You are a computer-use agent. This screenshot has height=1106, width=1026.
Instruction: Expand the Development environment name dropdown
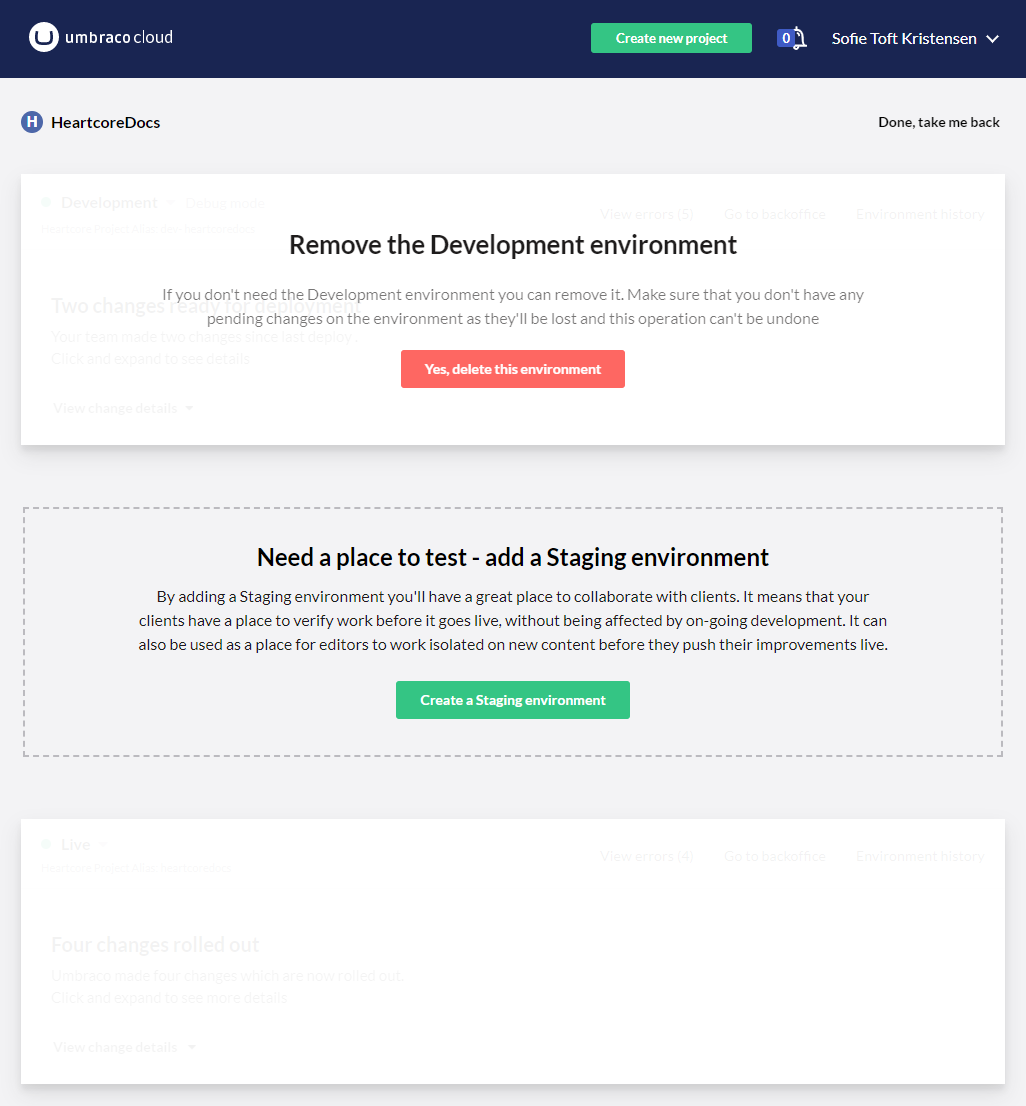click(170, 203)
